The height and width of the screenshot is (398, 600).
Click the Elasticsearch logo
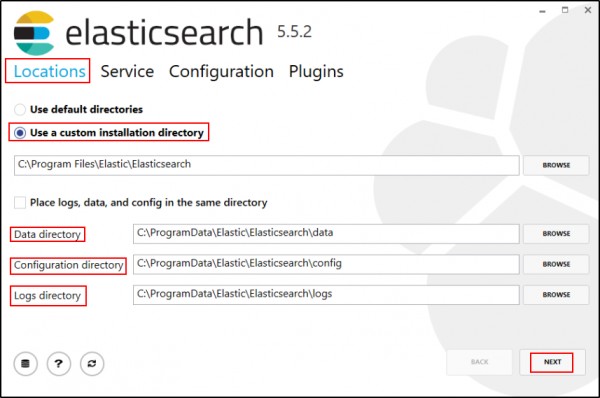[x=34, y=33]
